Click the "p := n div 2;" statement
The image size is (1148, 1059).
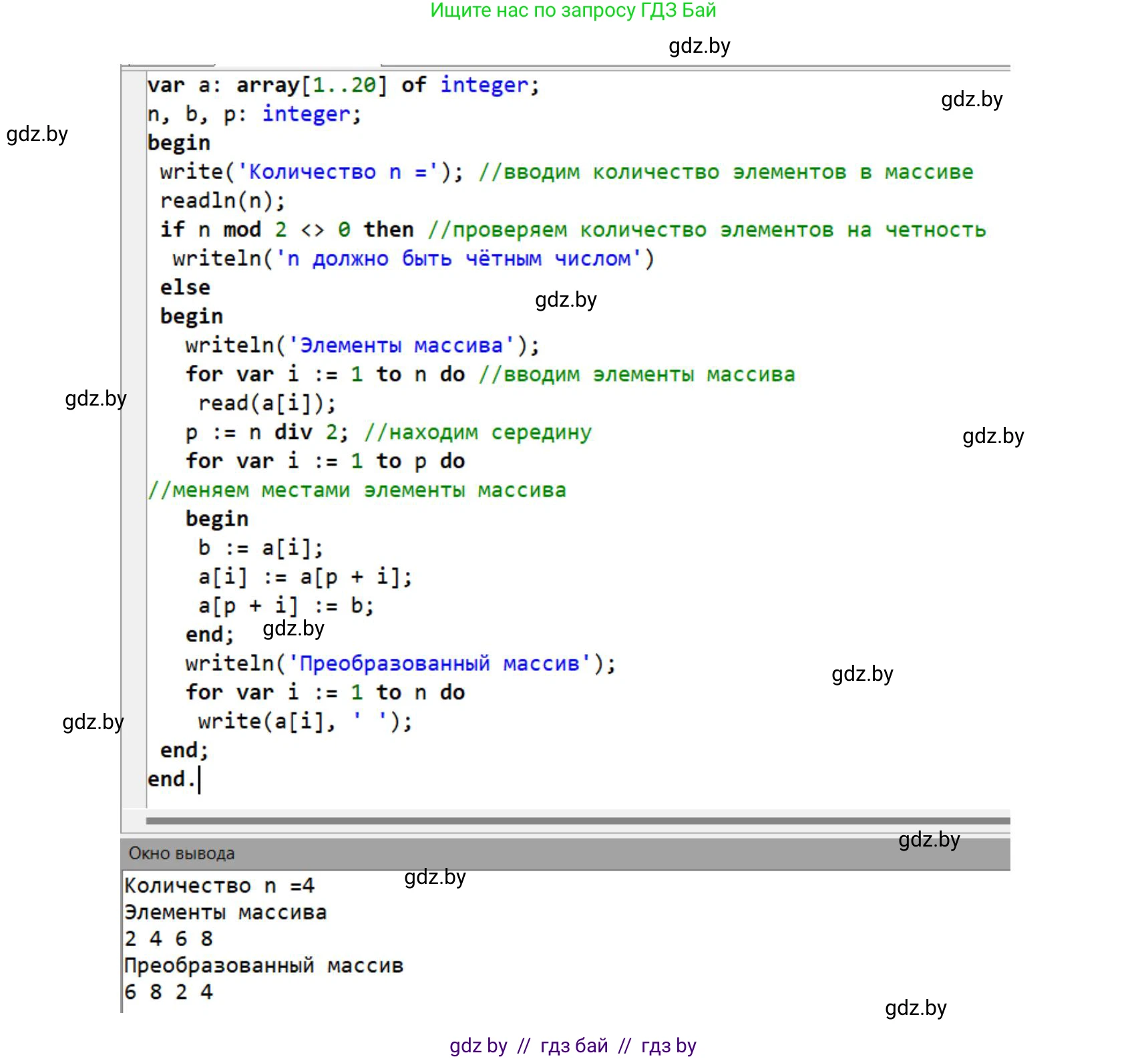tap(266, 432)
